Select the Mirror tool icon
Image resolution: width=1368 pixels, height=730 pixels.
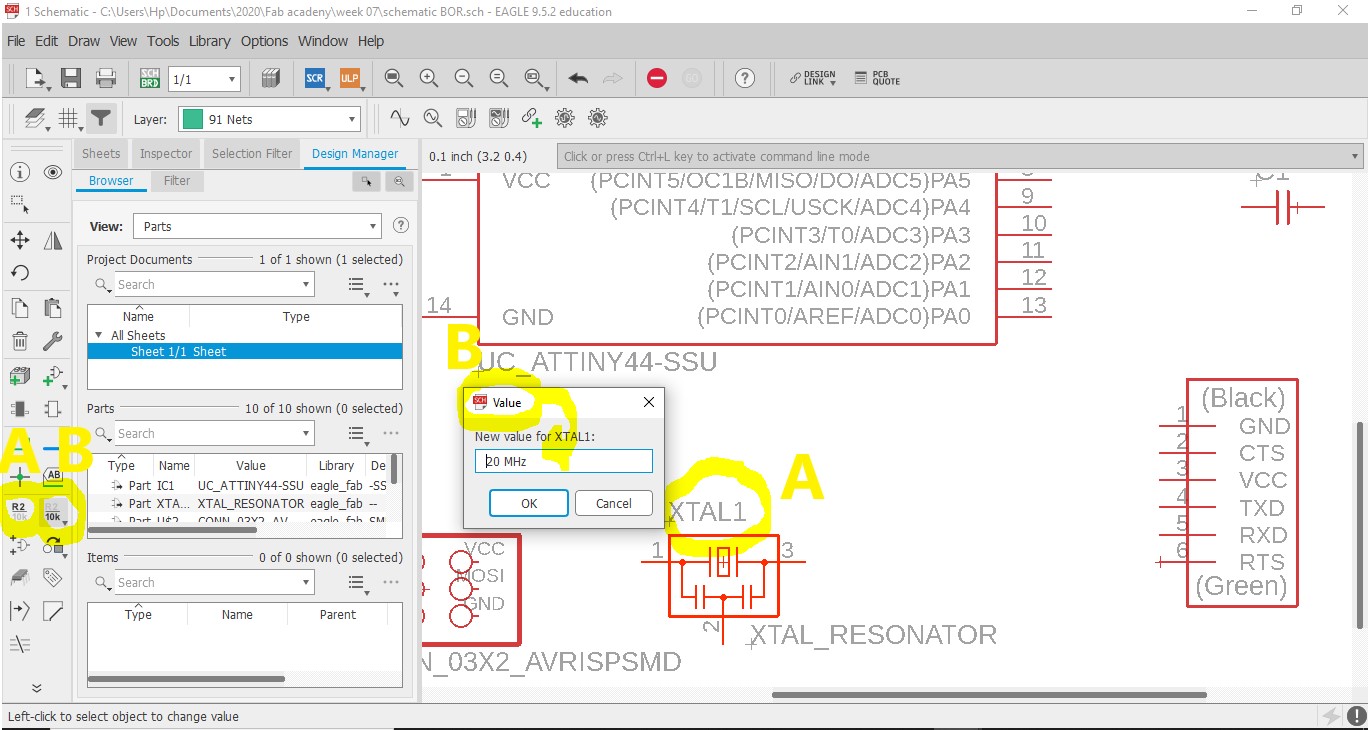tap(53, 240)
